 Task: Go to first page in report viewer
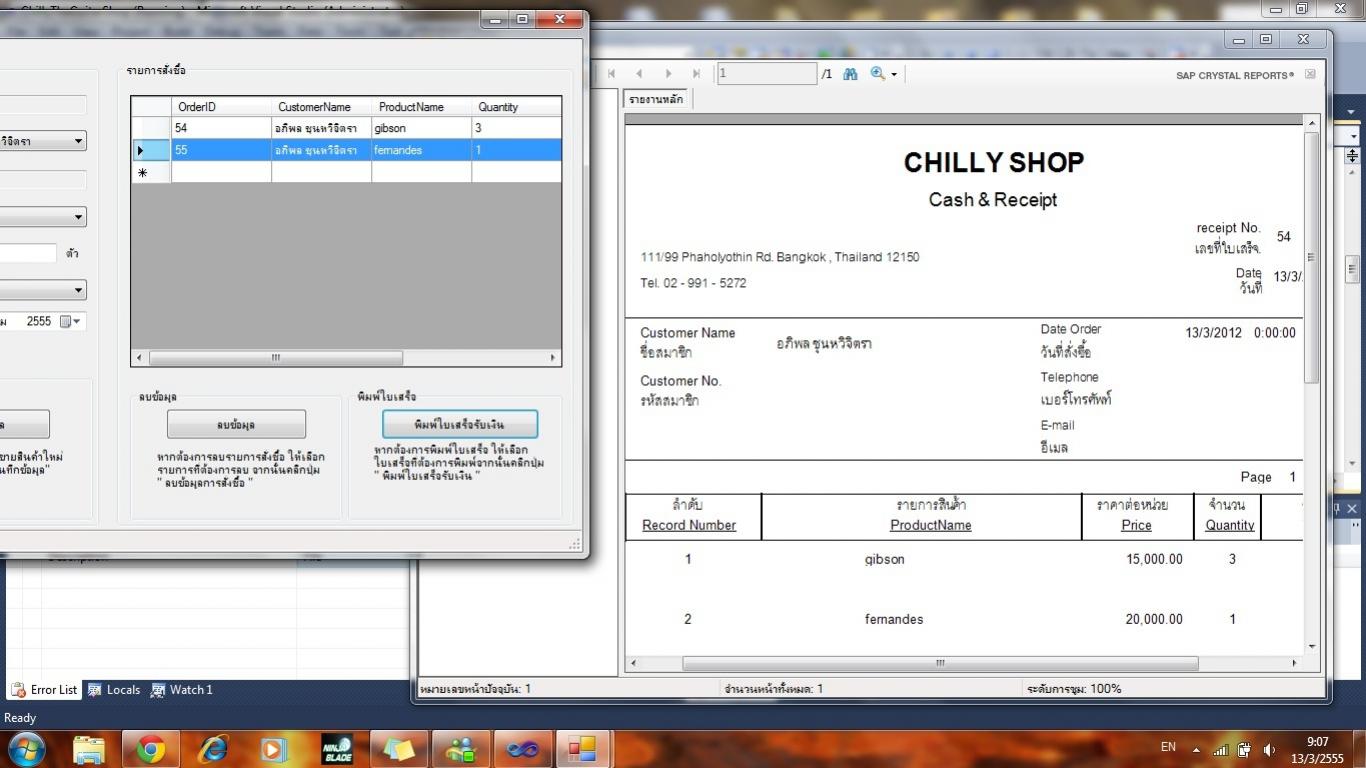pos(611,73)
